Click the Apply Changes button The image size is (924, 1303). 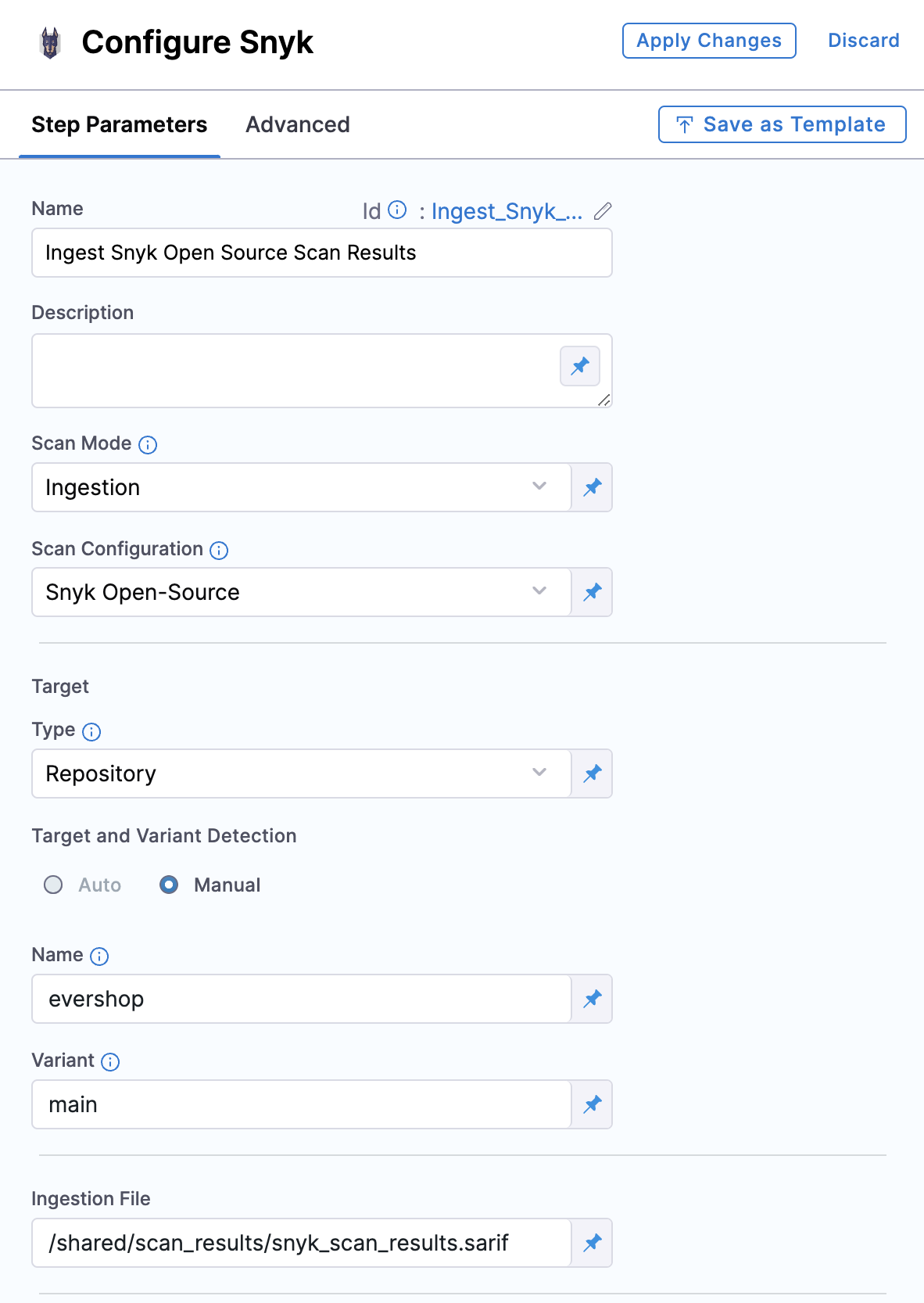click(709, 41)
